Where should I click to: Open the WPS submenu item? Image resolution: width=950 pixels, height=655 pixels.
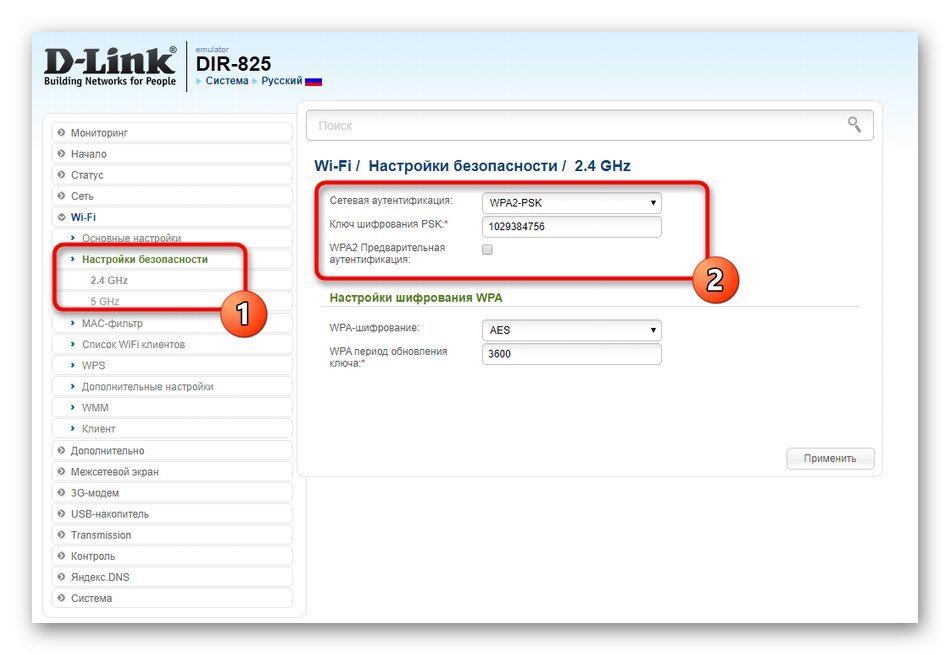(x=172, y=365)
